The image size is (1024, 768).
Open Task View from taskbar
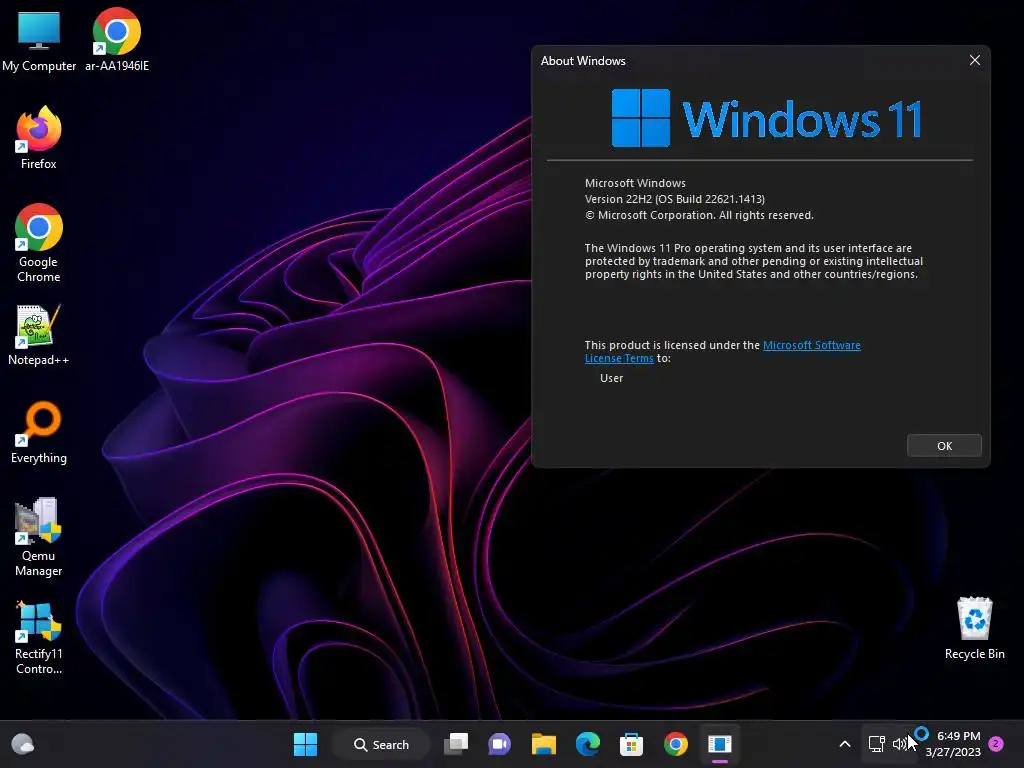(x=456, y=744)
